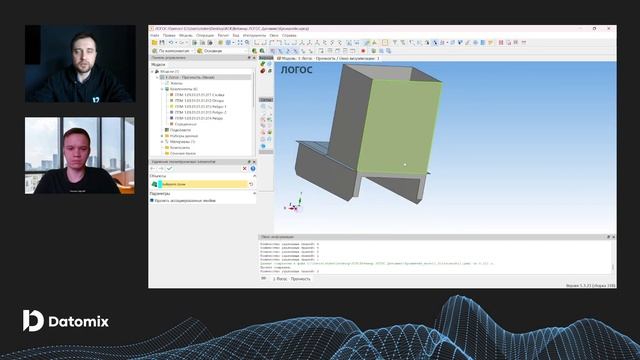Collapse the Компоненты tree node
The width and height of the screenshot is (640, 360).
pos(162,89)
